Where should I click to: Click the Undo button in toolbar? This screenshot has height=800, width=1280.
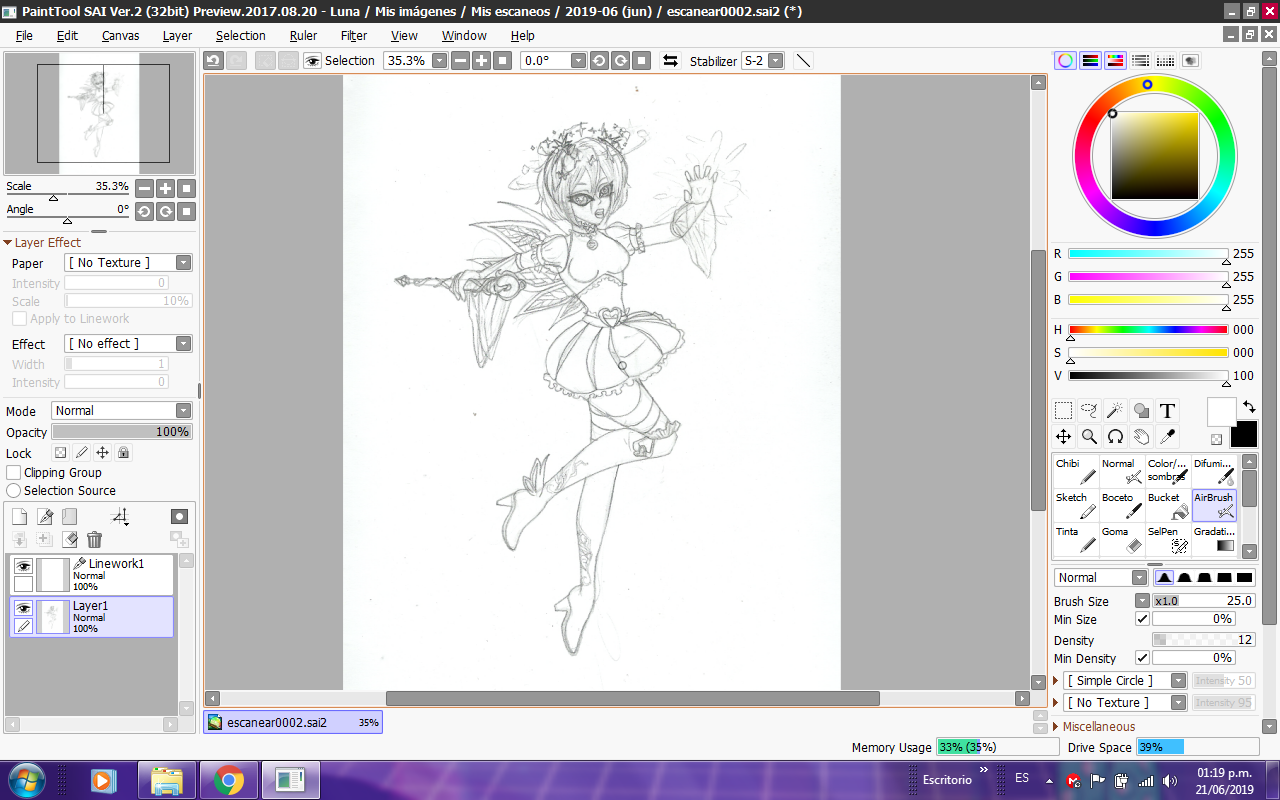[x=213, y=61]
